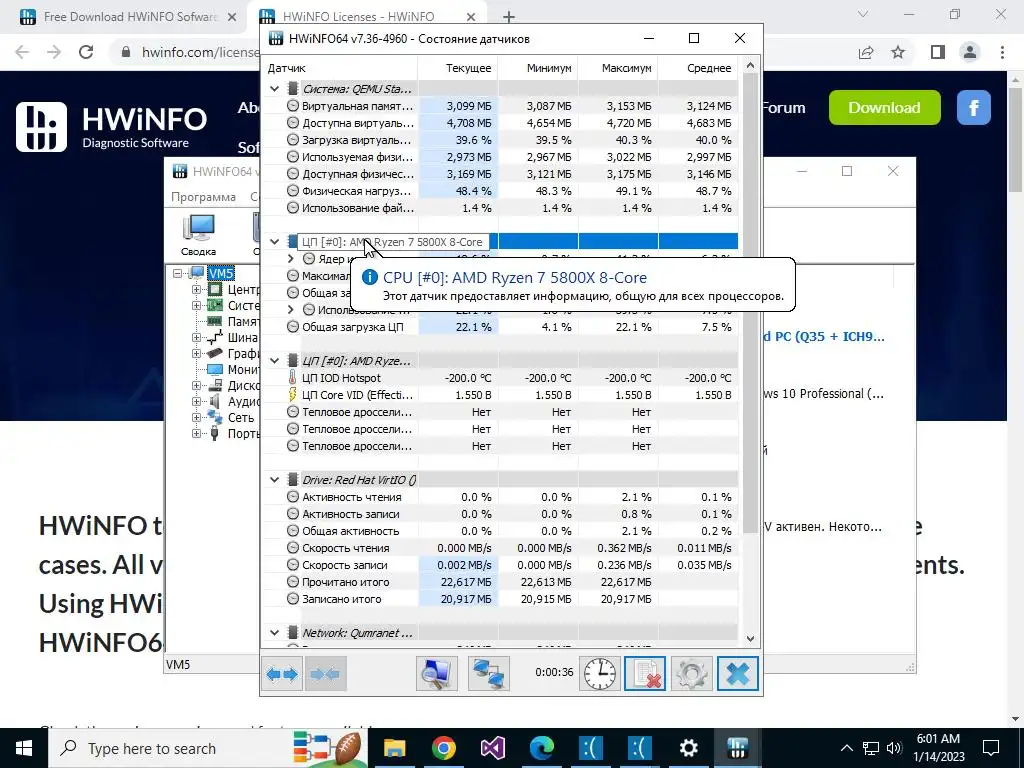Open Chrome profile avatar menu
1024x768 pixels.
click(970, 52)
